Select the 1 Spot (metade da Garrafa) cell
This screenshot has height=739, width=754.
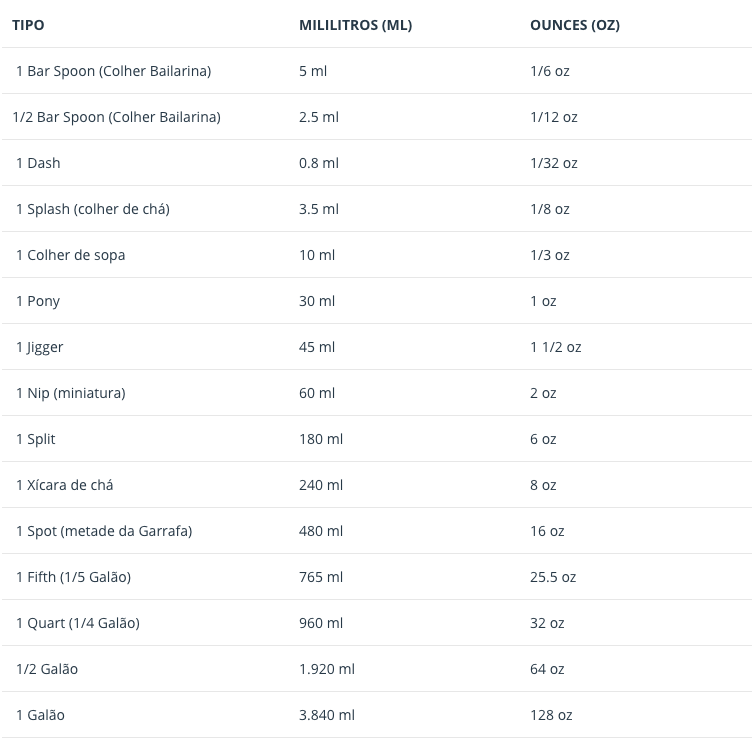pyautogui.click(x=103, y=531)
